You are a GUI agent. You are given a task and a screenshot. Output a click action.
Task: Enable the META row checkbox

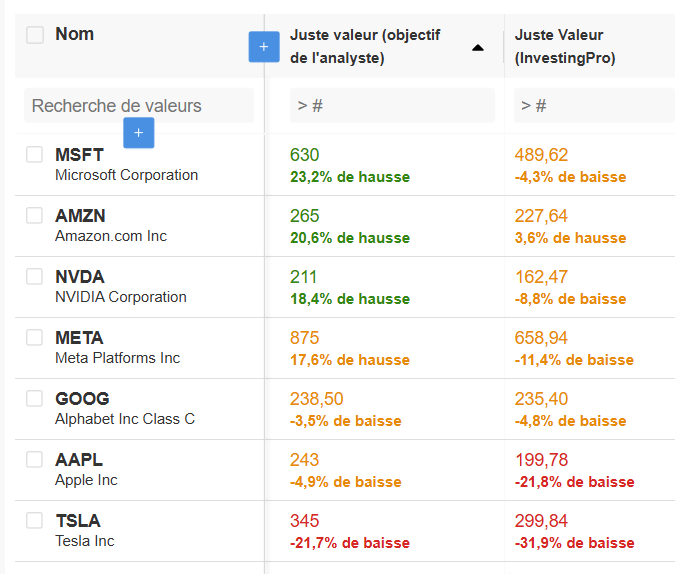point(35,337)
